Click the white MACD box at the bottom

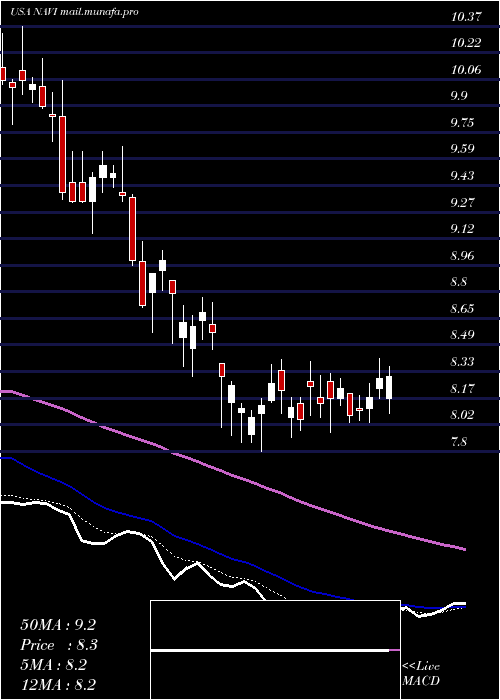coord(275,650)
